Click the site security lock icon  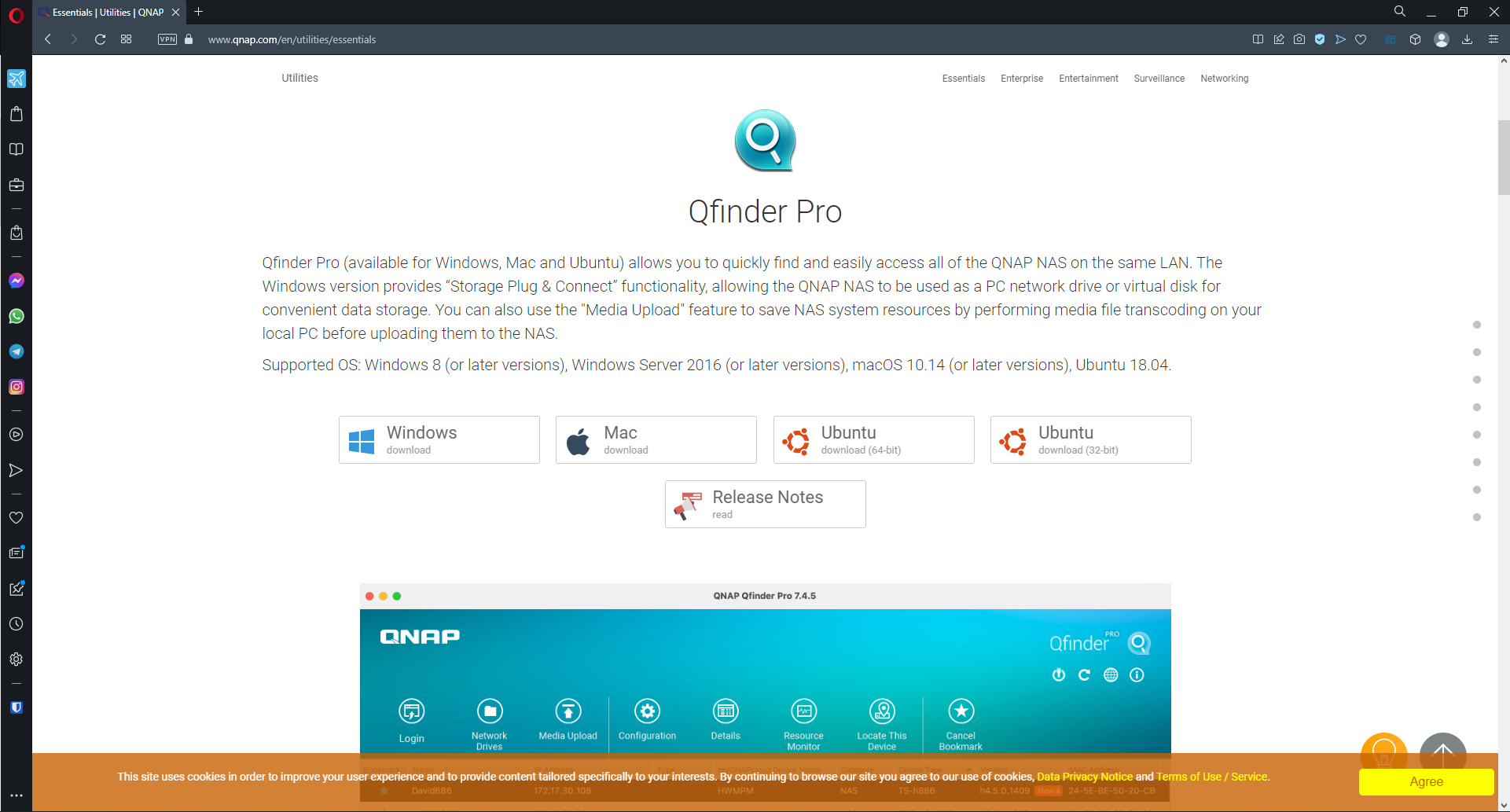(189, 39)
